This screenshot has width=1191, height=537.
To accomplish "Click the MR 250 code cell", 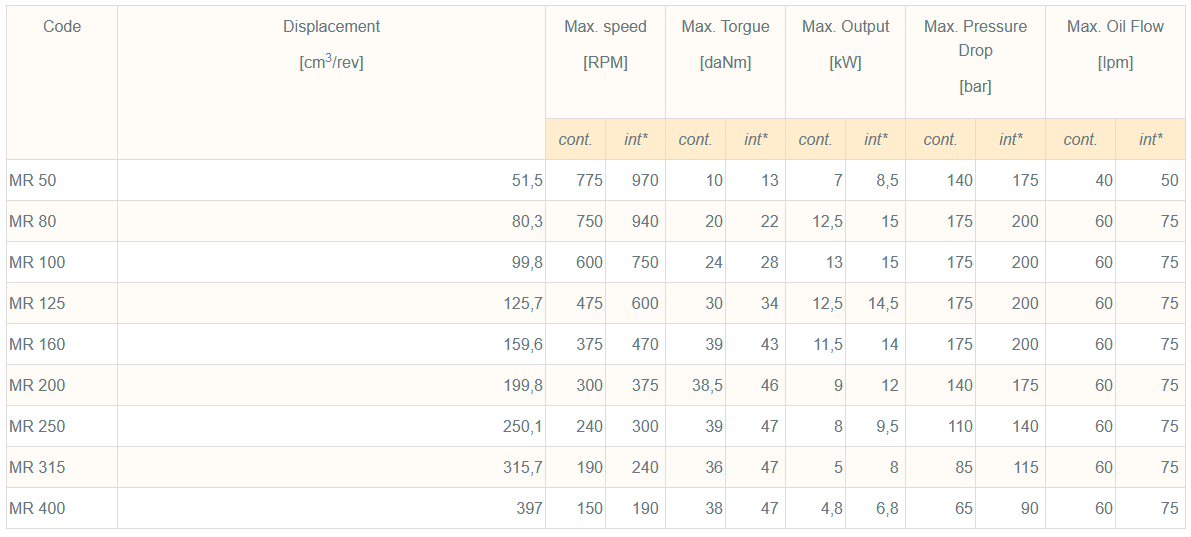I will click(37, 427).
